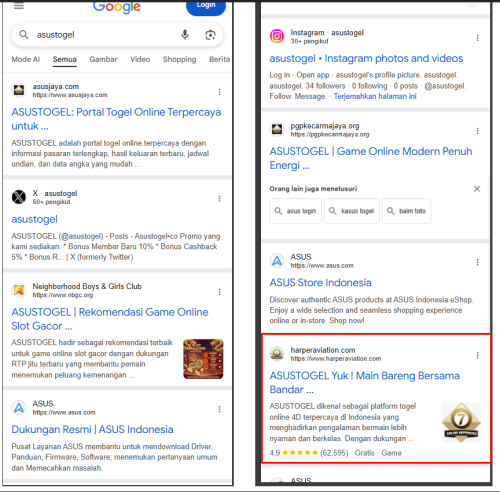The height and width of the screenshot is (492, 500).
Task: Close the 'Orang lain juga menelusuri' panel
Action: [x=477, y=189]
